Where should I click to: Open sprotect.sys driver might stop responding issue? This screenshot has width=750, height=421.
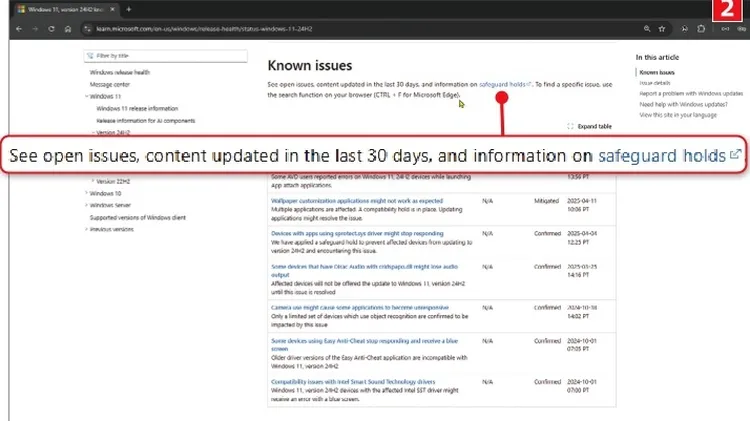click(357, 233)
